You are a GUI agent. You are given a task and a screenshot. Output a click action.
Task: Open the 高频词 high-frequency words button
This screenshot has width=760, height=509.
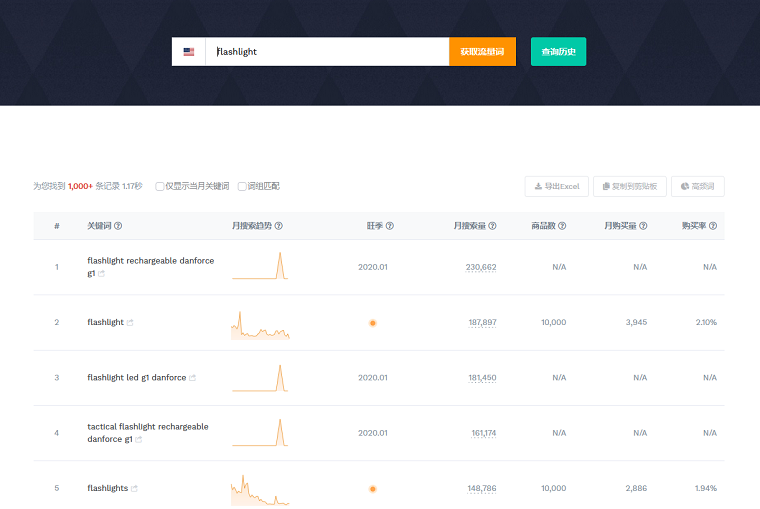tap(697, 186)
